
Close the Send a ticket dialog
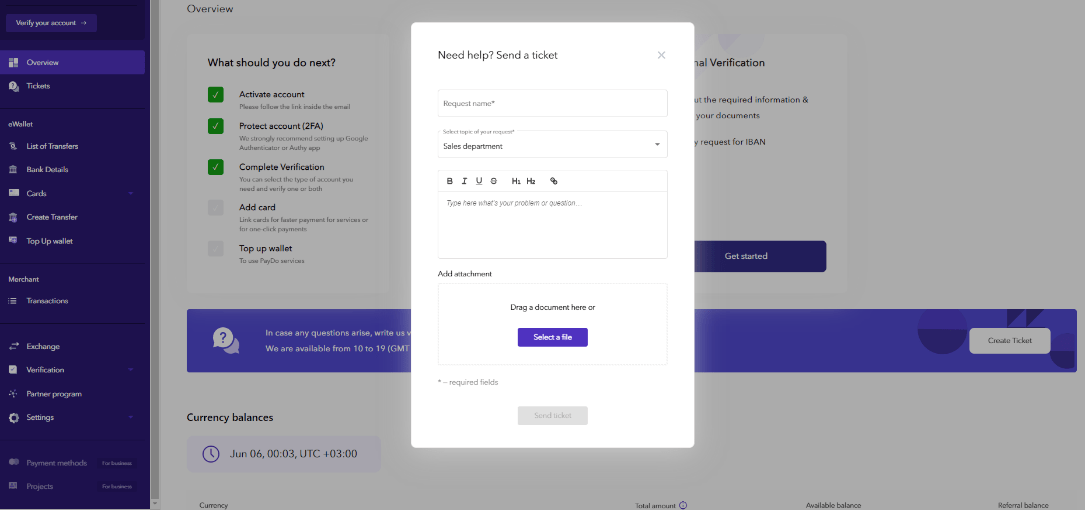pos(661,55)
